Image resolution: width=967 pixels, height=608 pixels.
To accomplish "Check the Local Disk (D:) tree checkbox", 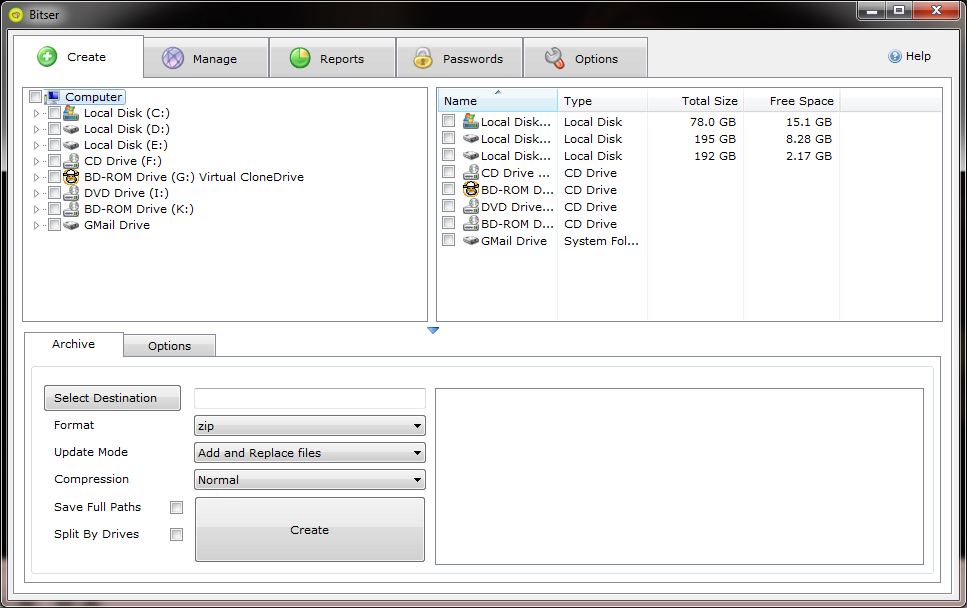I will point(54,129).
